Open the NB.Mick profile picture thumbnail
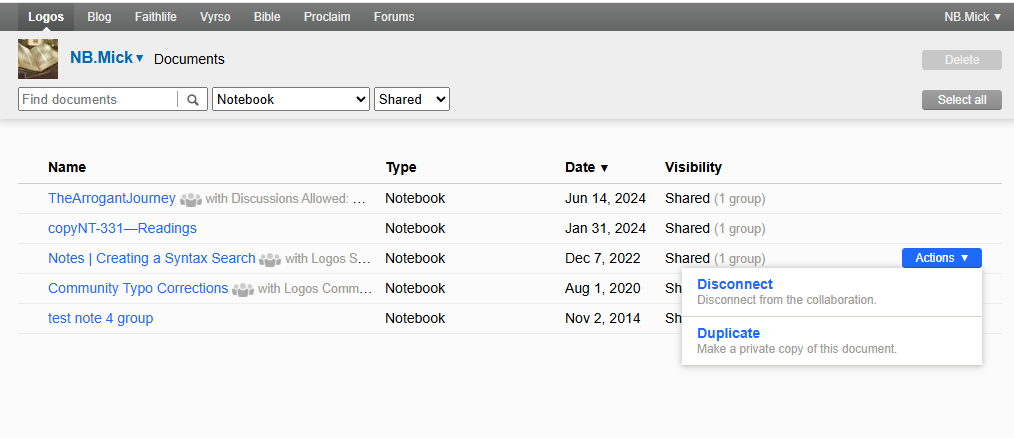The image size is (1014, 438). (x=38, y=59)
